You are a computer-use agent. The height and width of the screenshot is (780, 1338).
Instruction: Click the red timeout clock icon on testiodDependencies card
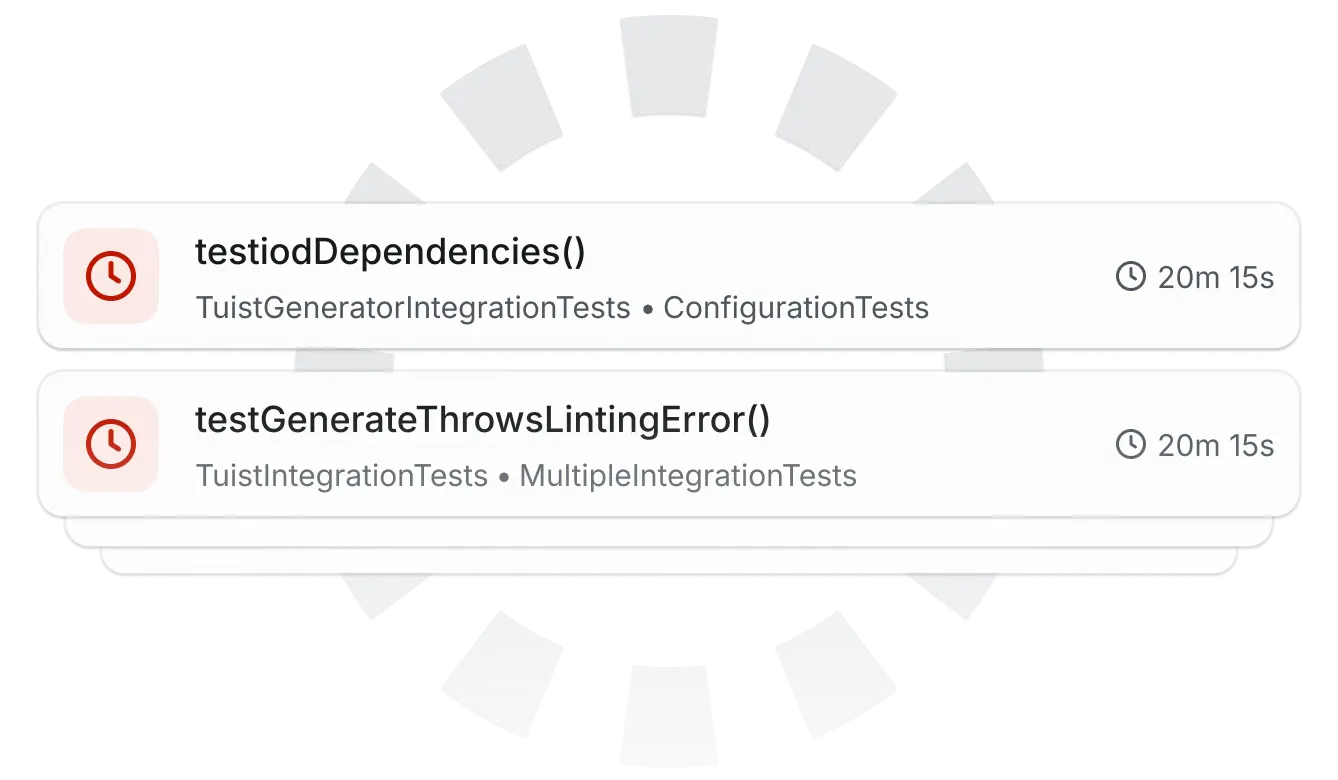click(x=110, y=277)
